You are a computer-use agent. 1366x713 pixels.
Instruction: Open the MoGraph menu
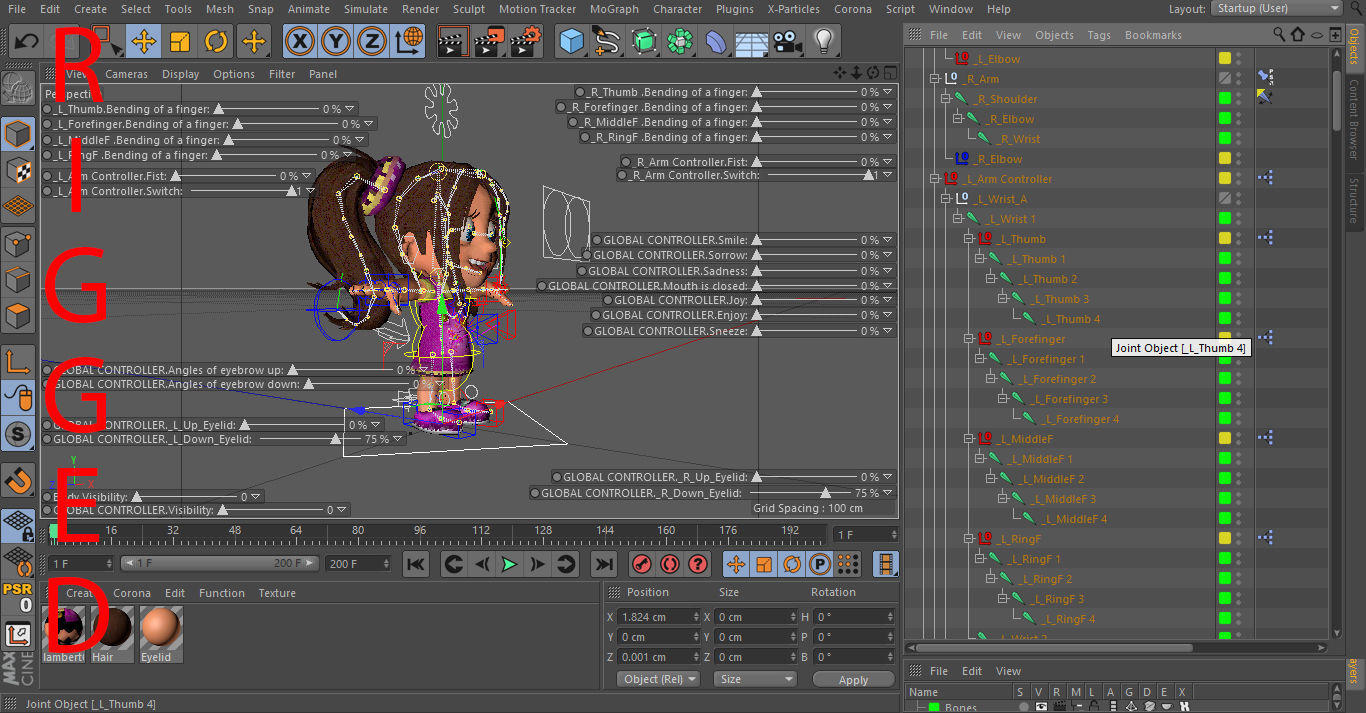(x=614, y=9)
